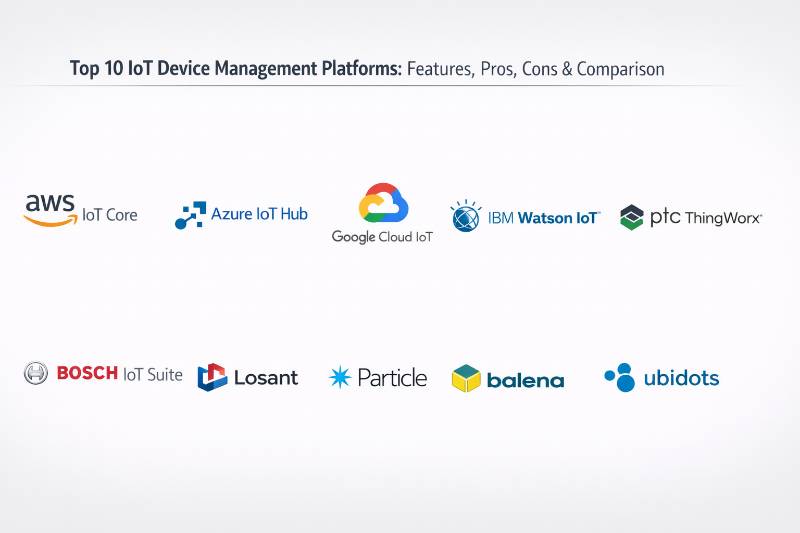Click the Particle starburst icon
This screenshot has width=800, height=533.
point(340,377)
